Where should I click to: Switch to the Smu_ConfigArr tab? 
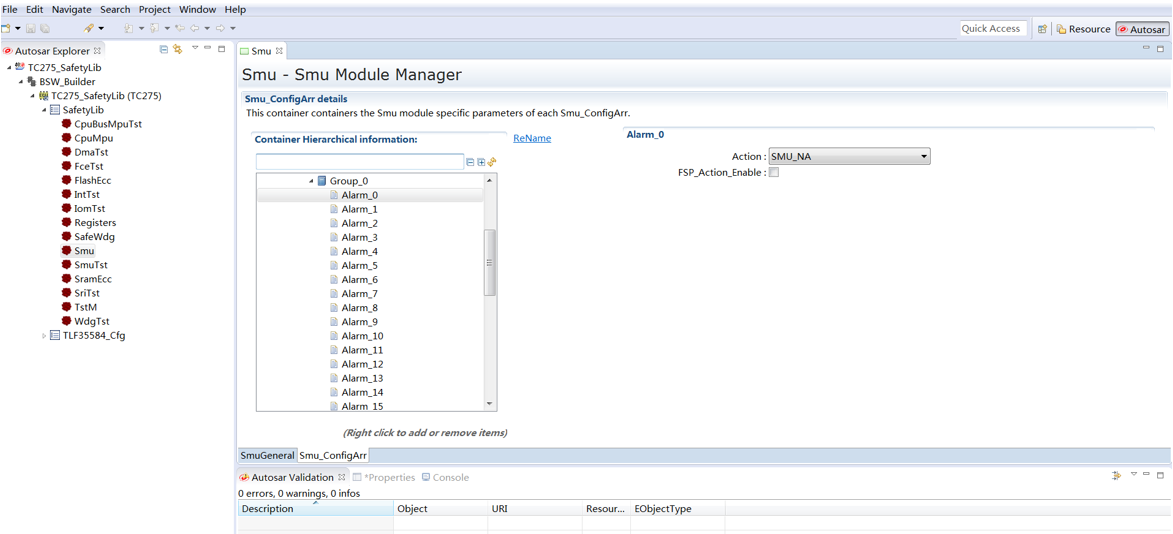coord(333,455)
